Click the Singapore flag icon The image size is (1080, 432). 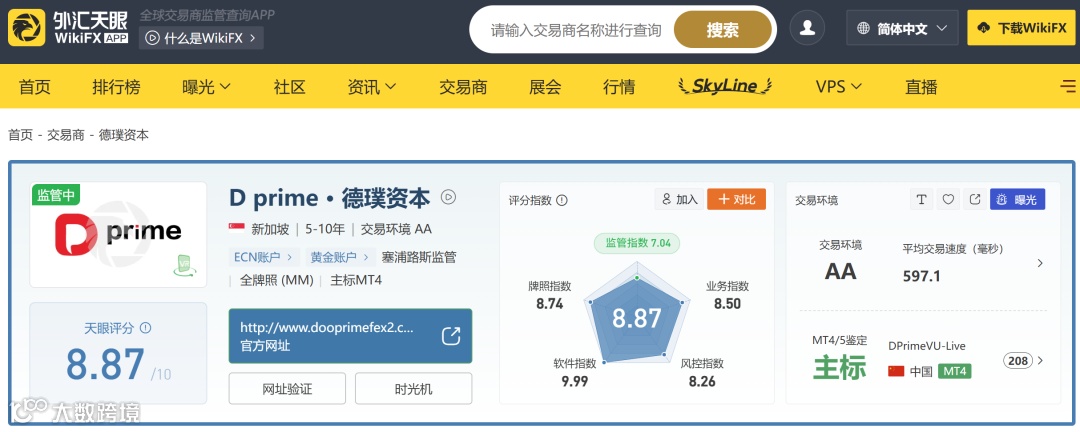[x=237, y=229]
